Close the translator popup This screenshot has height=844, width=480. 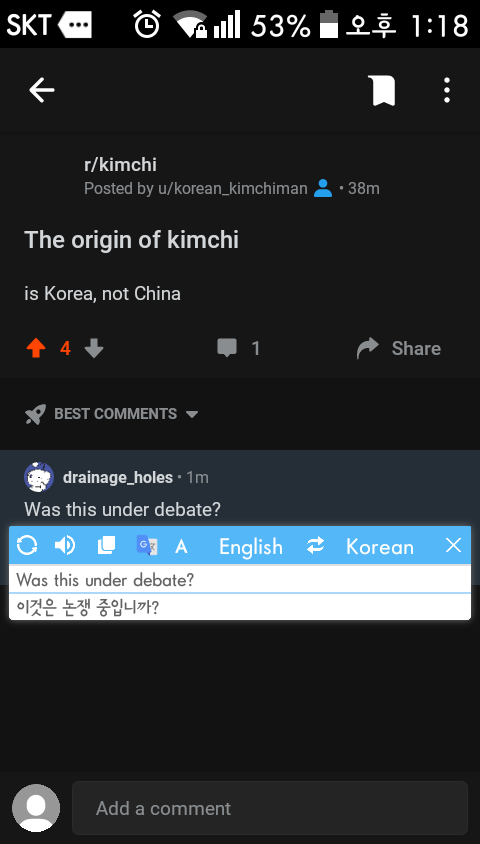pos(454,546)
